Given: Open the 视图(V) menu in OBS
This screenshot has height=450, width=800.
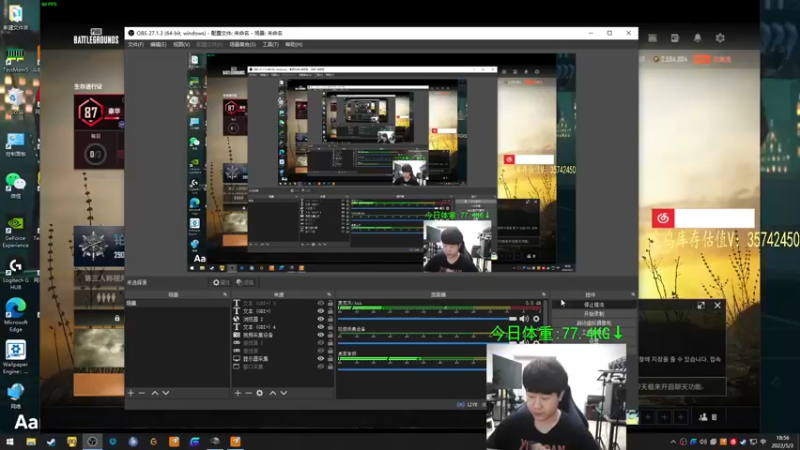Looking at the screenshot, I should pyautogui.click(x=181, y=45).
